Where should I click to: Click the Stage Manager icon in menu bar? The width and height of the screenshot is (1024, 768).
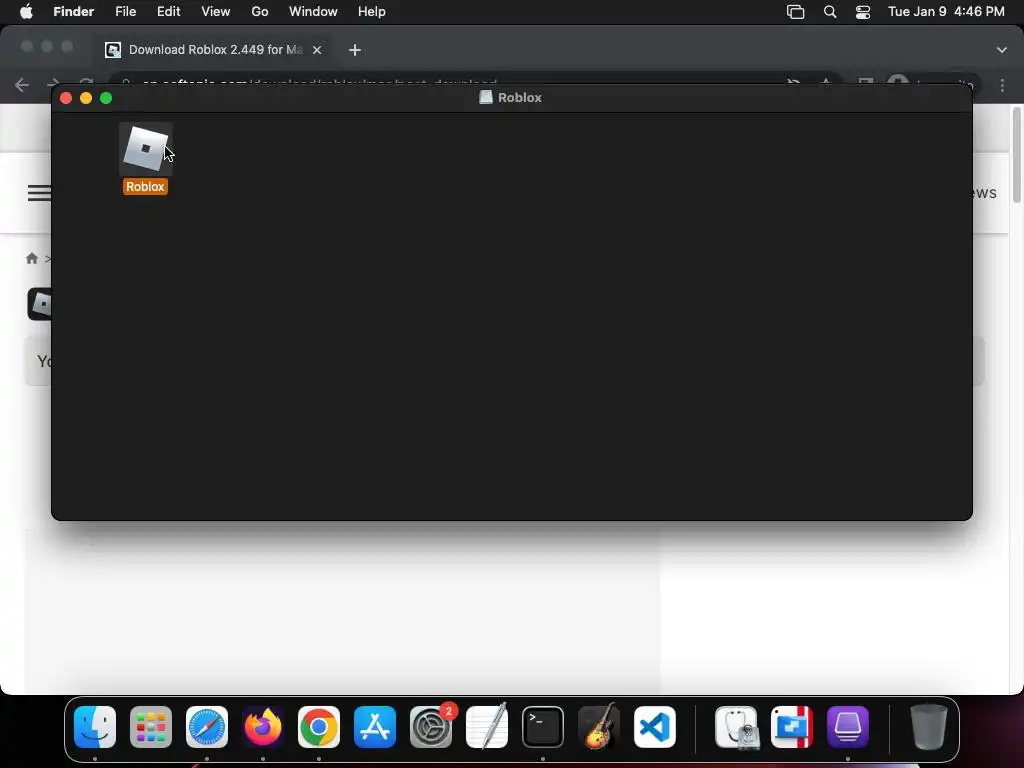point(795,12)
